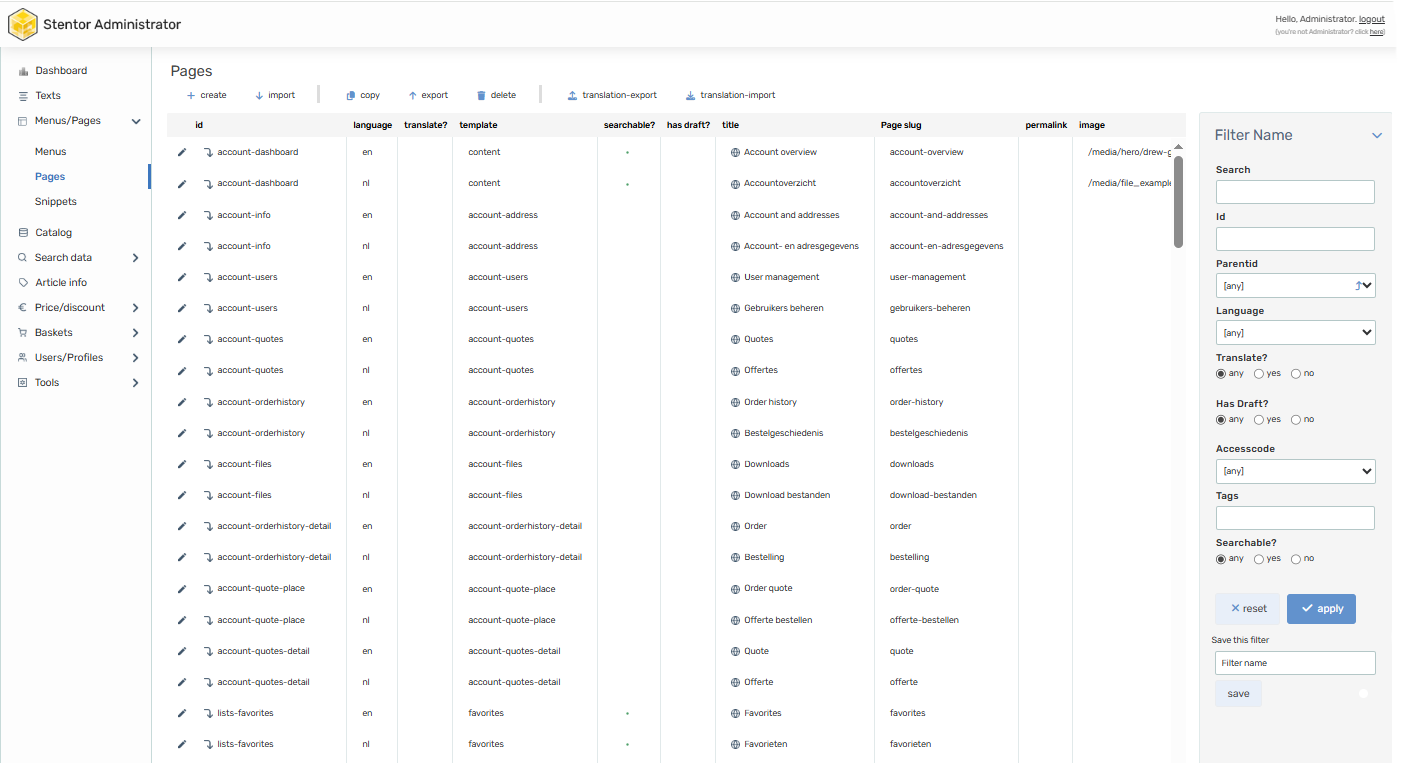Click the translation-export upload icon

[x=572, y=96]
